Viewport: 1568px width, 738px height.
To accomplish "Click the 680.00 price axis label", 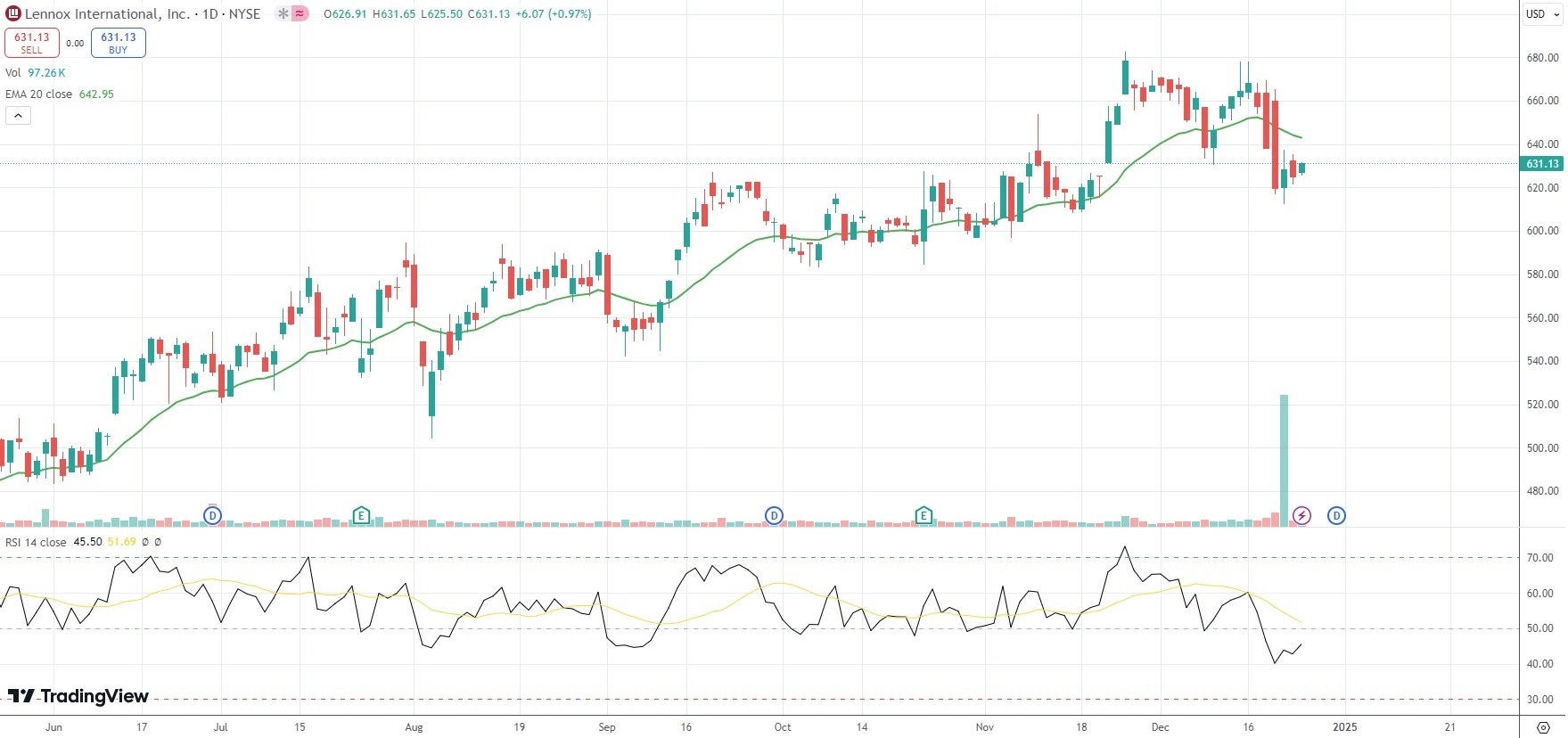I will click(x=1542, y=58).
